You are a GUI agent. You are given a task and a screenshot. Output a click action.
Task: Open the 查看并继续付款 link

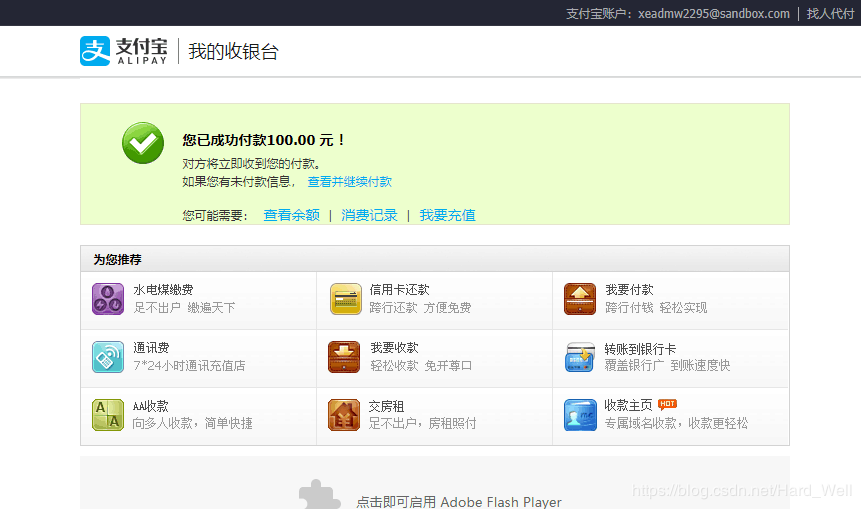(350, 182)
